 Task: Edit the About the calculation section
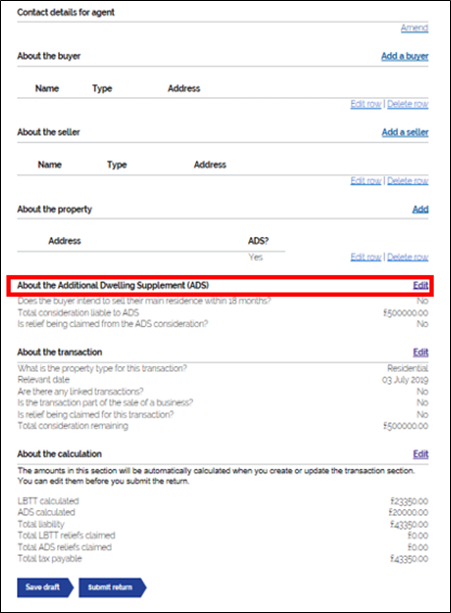421,454
